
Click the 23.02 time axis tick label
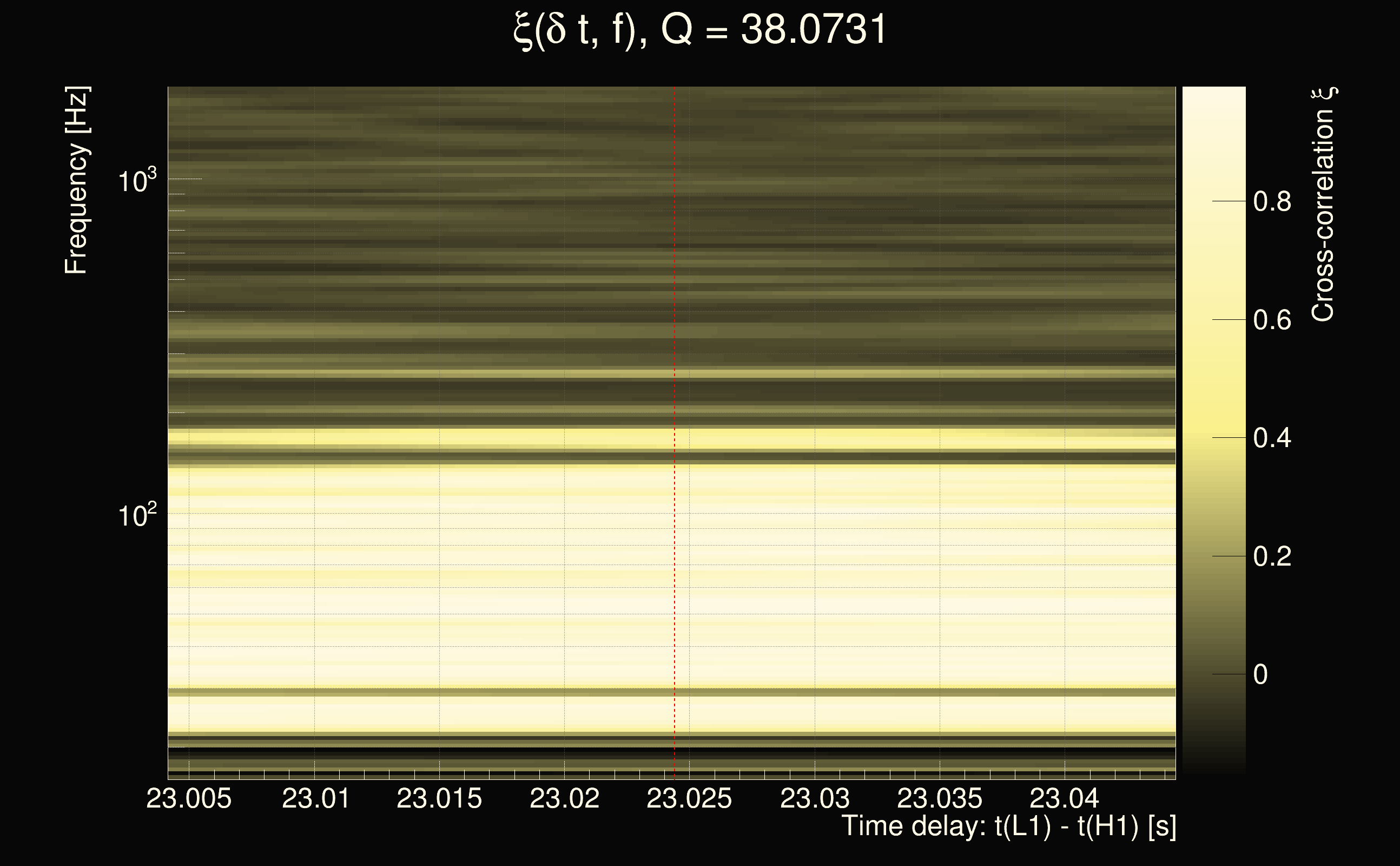[564, 798]
